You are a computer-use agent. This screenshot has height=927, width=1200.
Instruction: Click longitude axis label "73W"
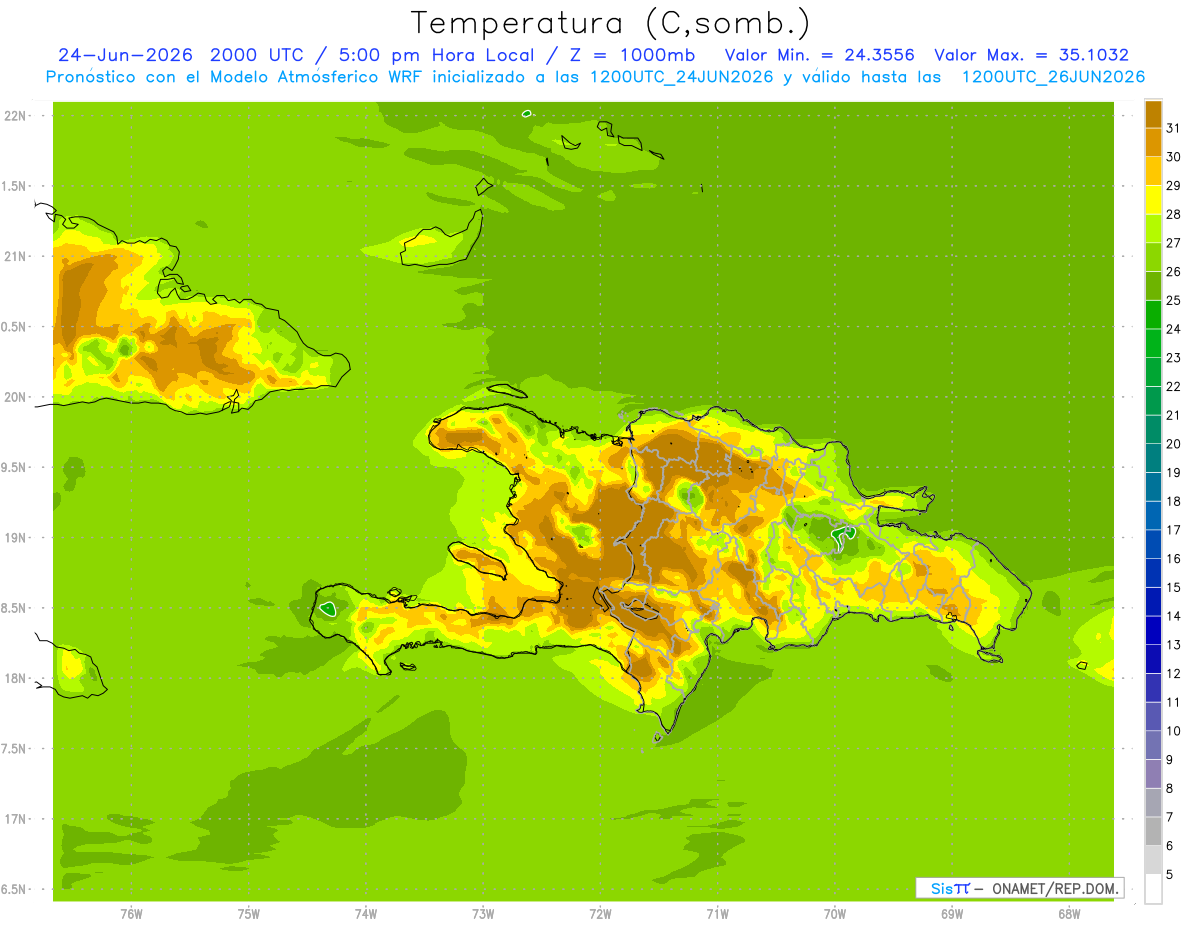point(483,913)
